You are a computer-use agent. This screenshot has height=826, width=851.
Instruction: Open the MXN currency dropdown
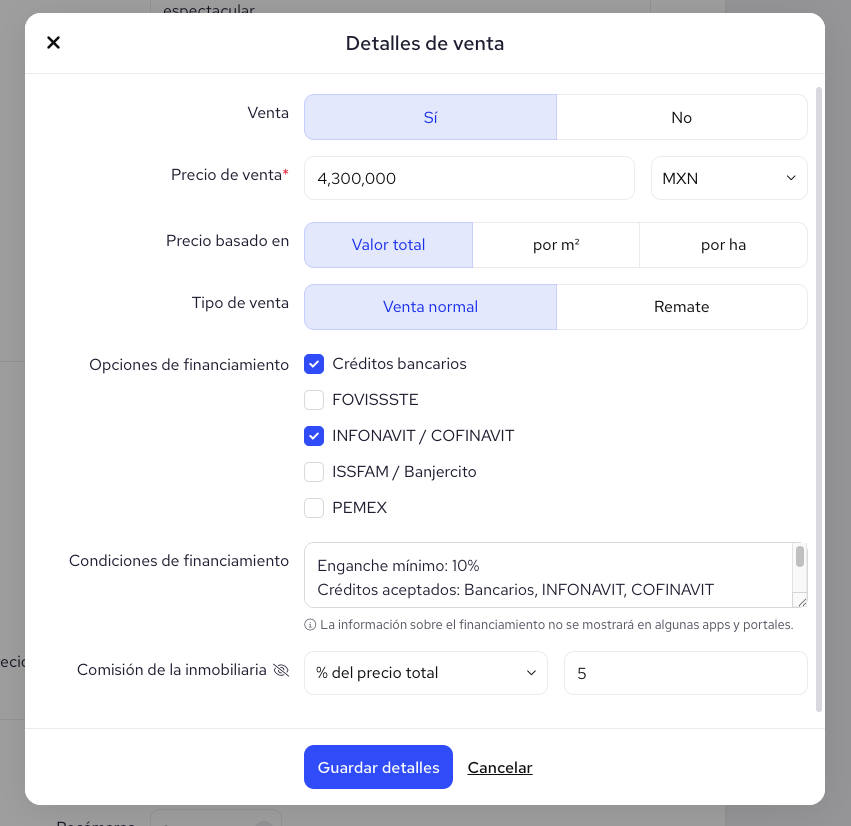[729, 178]
